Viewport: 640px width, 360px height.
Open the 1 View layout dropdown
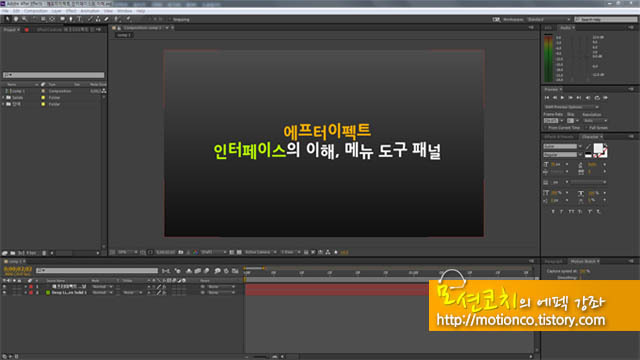[290, 252]
